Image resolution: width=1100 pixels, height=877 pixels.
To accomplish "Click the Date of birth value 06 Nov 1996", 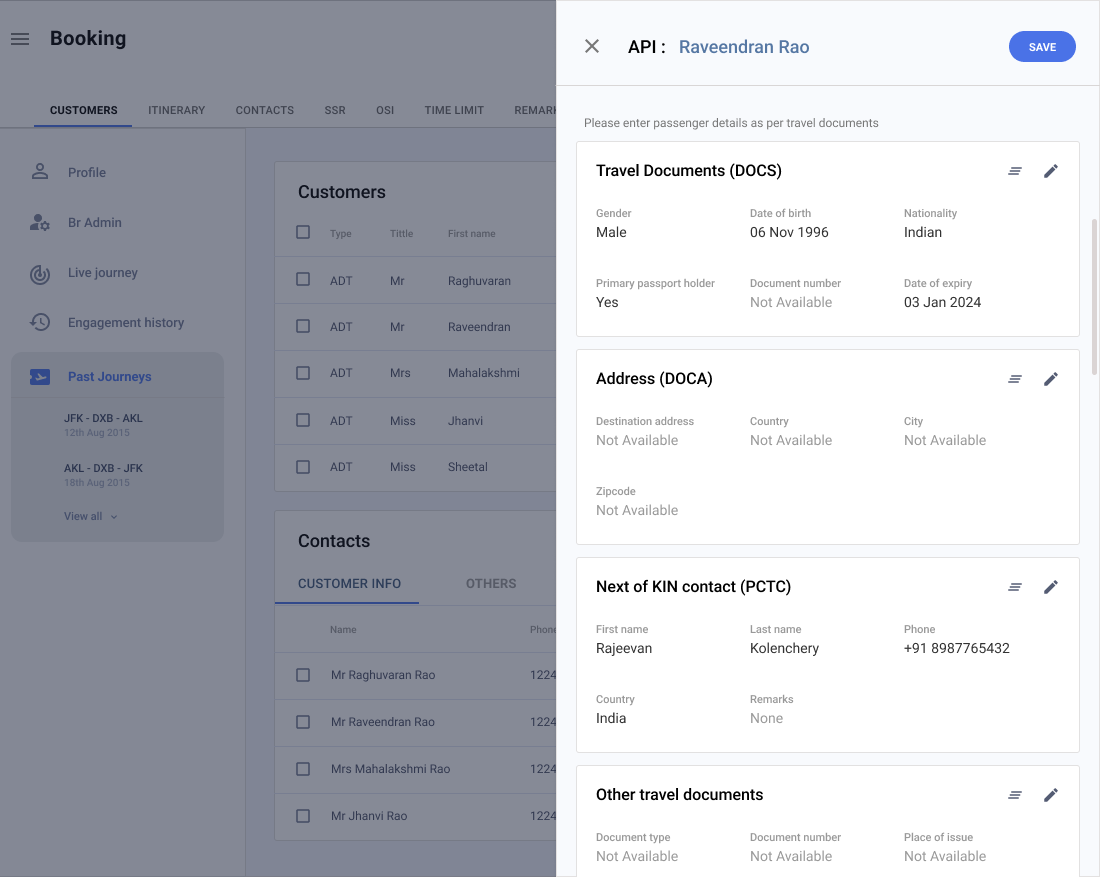I will pos(789,232).
